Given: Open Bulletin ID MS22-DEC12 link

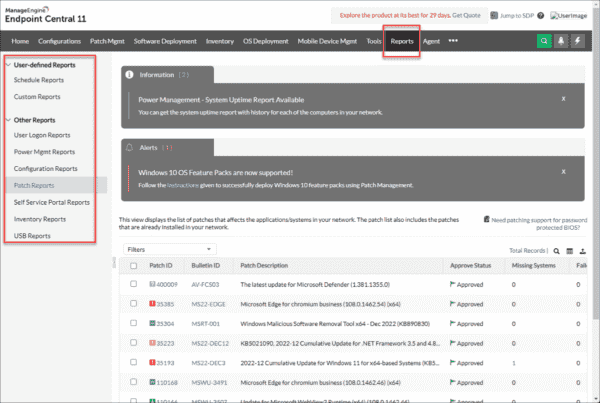Looking at the screenshot, I should coord(210,343).
